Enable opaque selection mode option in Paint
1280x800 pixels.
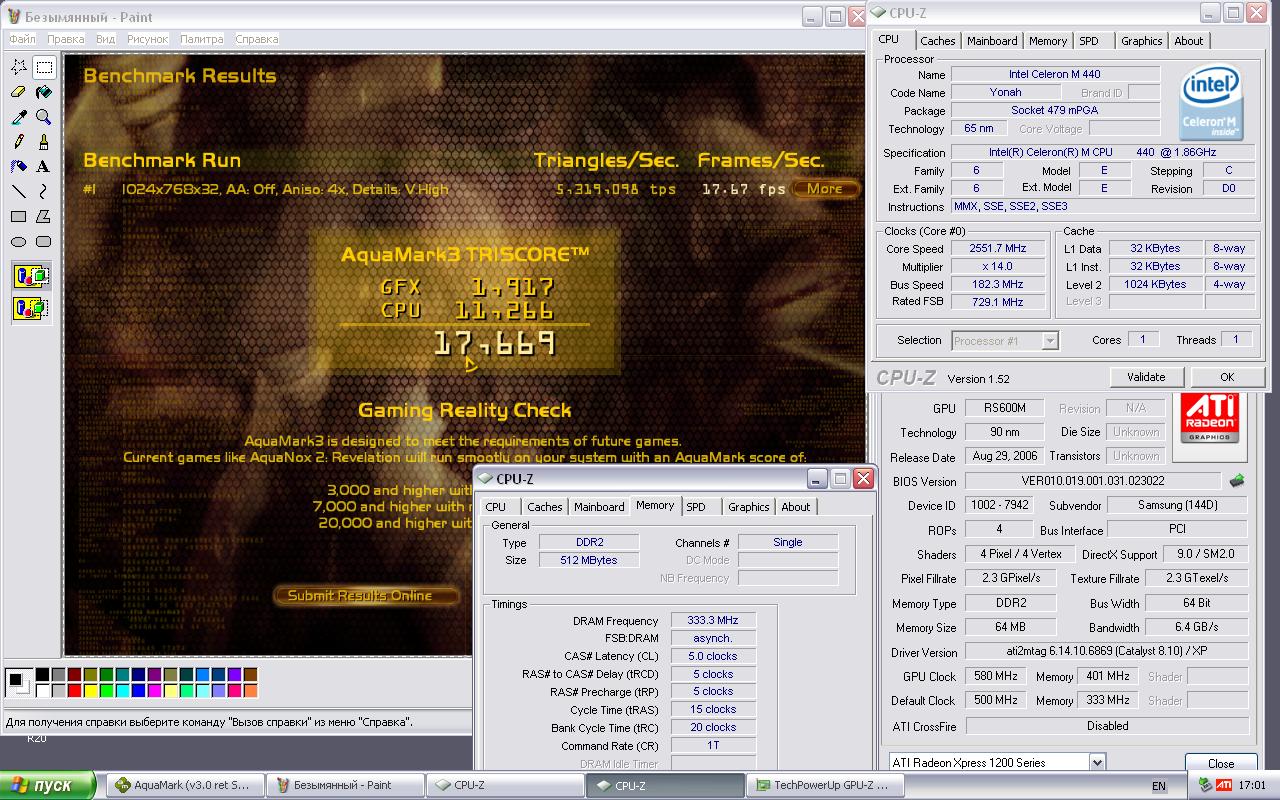click(x=32, y=277)
